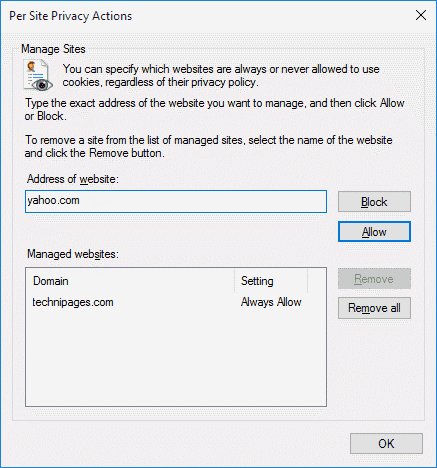Click the Manage Sites group heading
The height and width of the screenshot is (468, 437).
click(53, 49)
